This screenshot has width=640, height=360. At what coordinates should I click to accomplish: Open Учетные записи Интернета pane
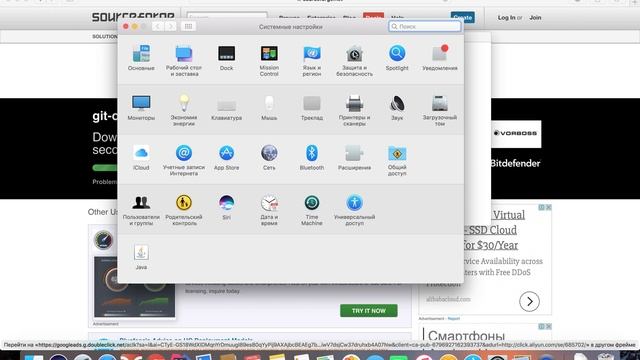click(184, 160)
